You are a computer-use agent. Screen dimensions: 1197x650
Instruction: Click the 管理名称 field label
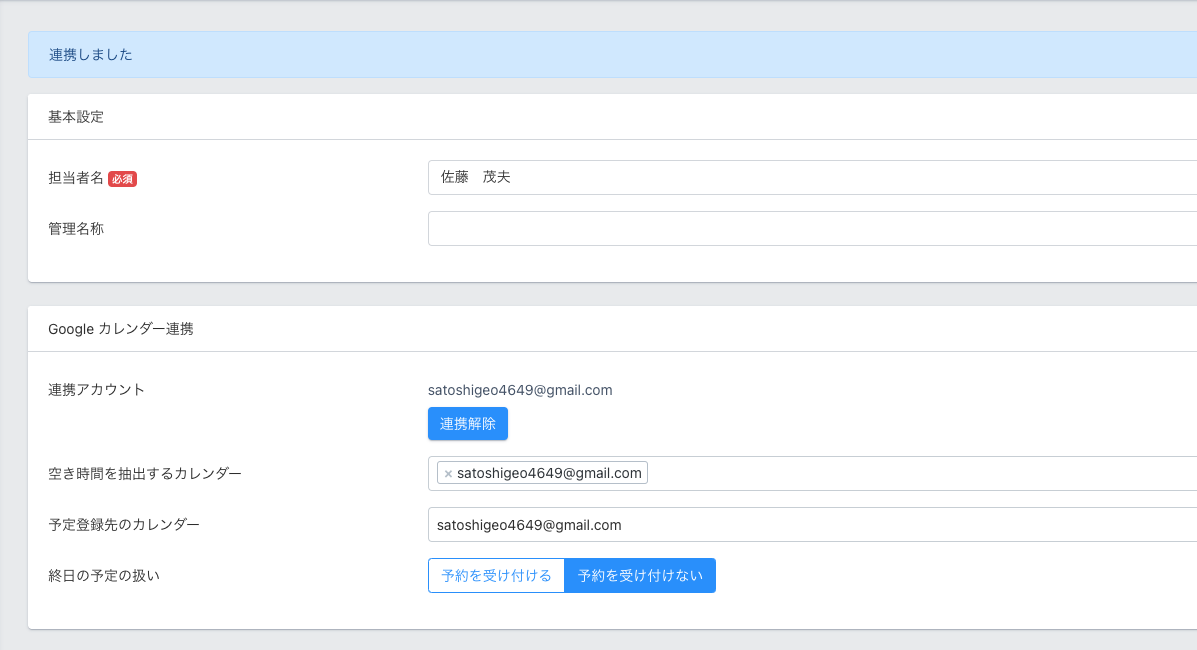click(x=76, y=229)
